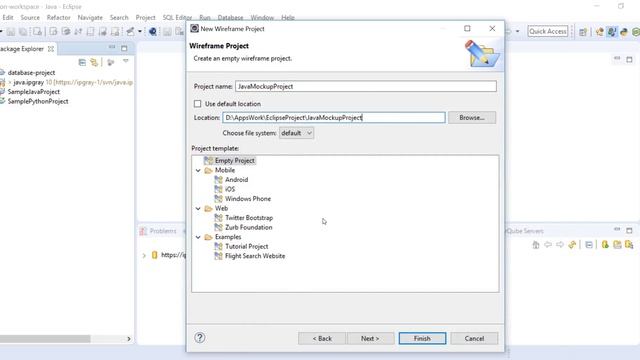This screenshot has height=360, width=640.
Task: Open the dropdown arrow beside the build tool icon
Action: pyautogui.click(x=140, y=31)
